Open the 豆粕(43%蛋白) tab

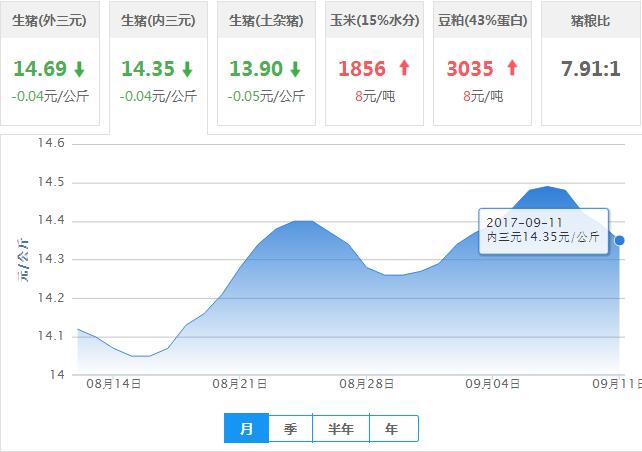click(483, 20)
